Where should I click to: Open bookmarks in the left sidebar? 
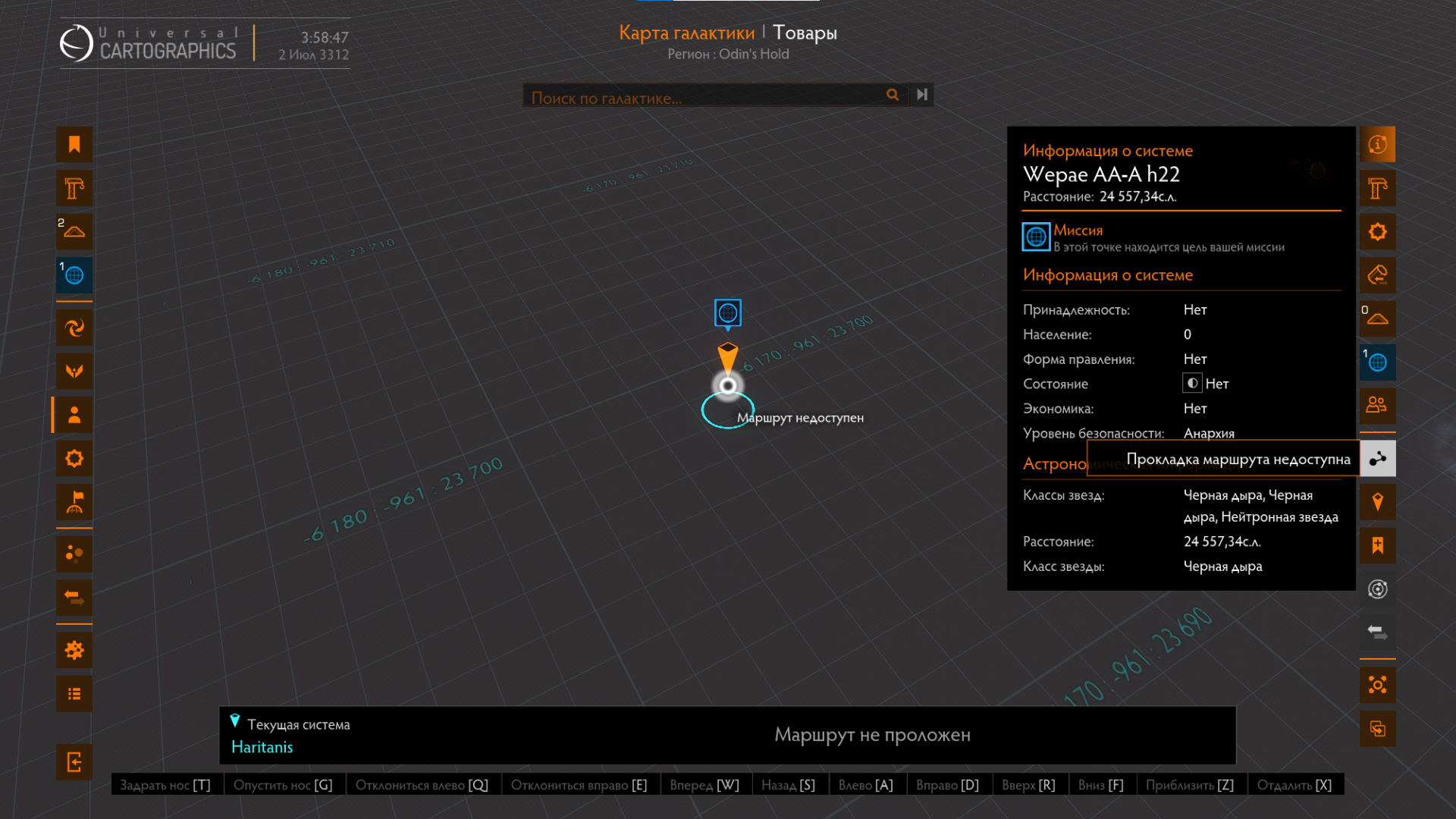pos(74,145)
